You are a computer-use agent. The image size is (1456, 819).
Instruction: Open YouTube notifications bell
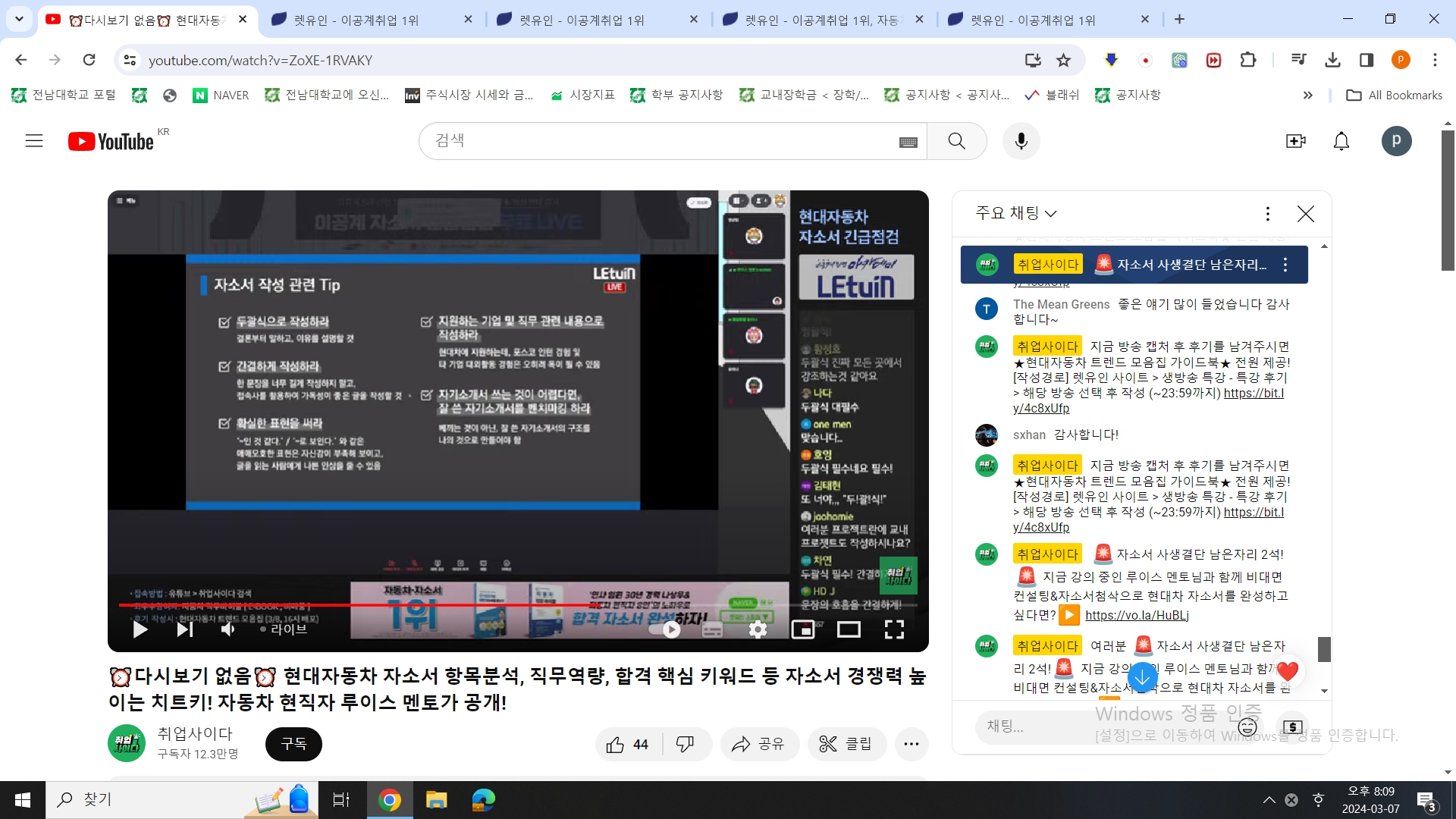[x=1341, y=141]
